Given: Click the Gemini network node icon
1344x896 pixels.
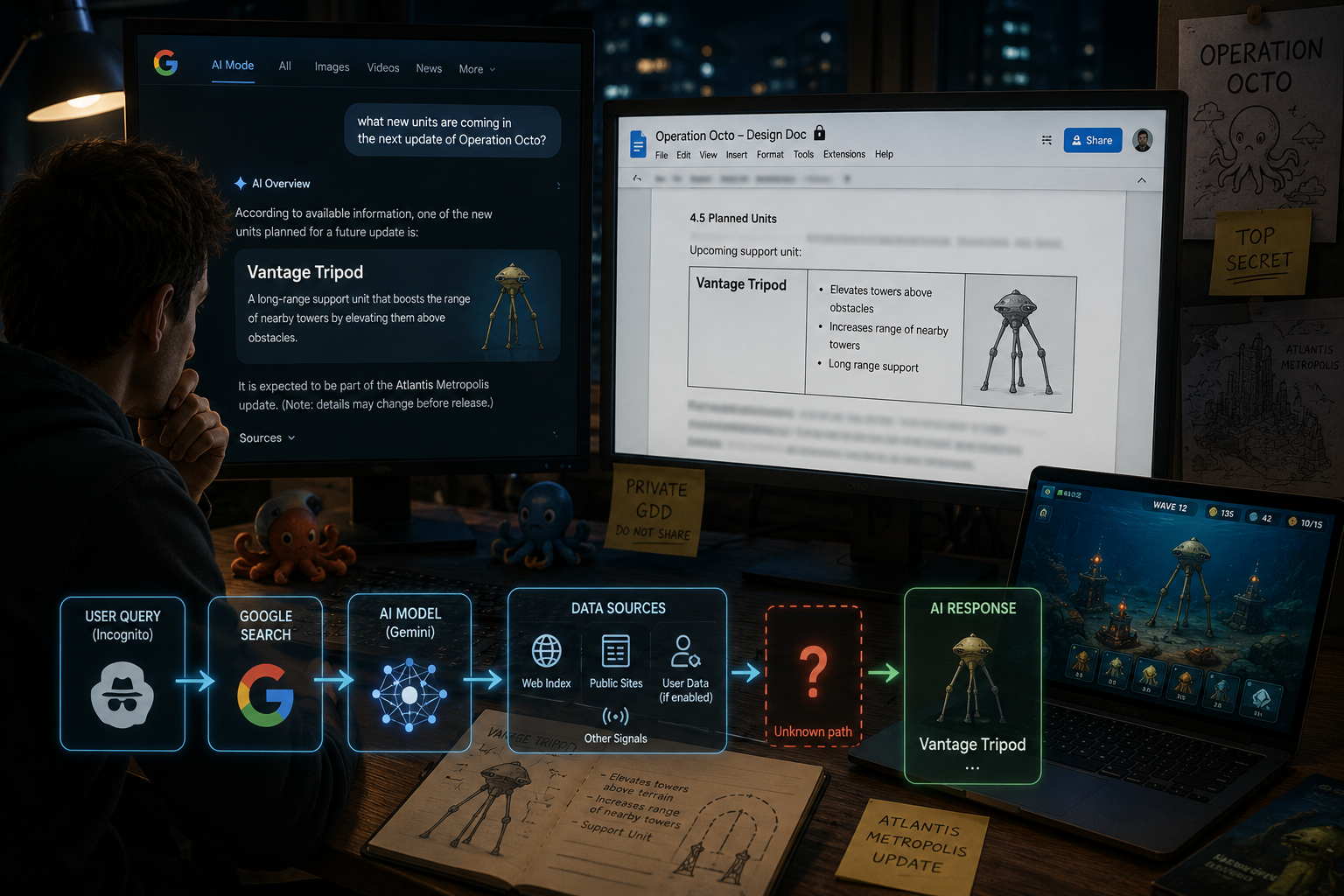Looking at the screenshot, I should 409,695.
